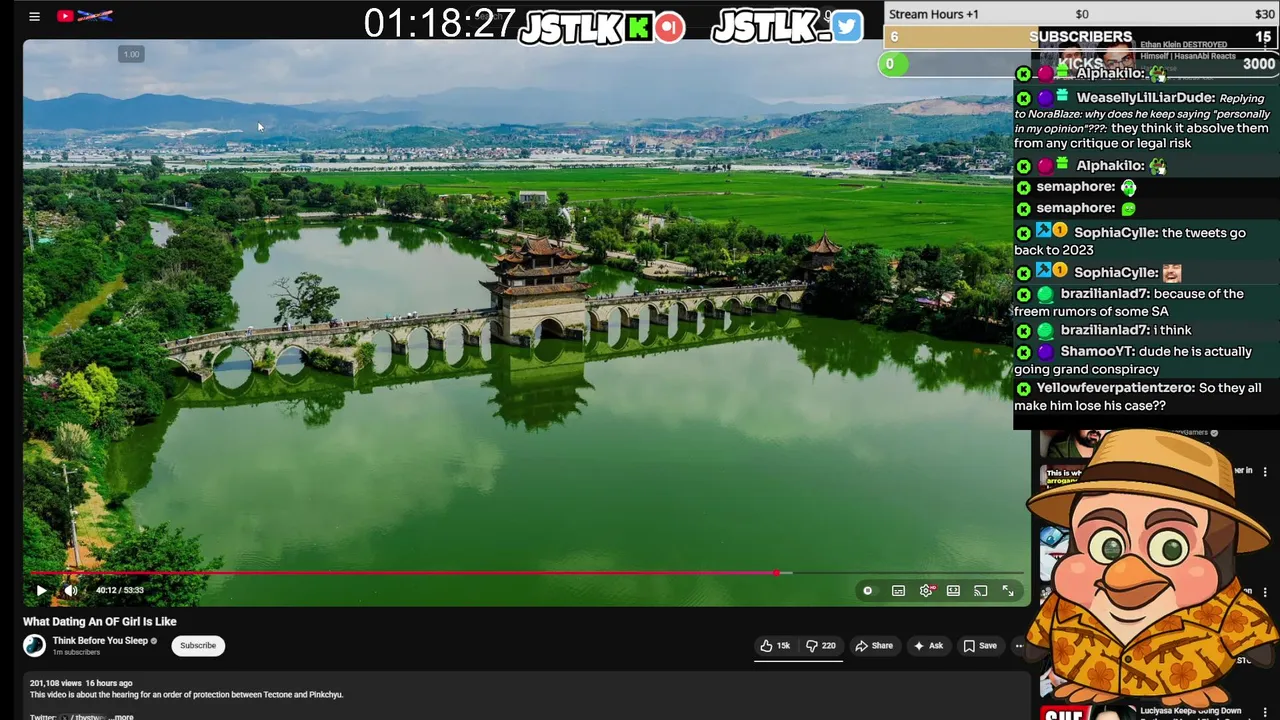Play the paused video
This screenshot has height=720, width=1280.
point(41,591)
